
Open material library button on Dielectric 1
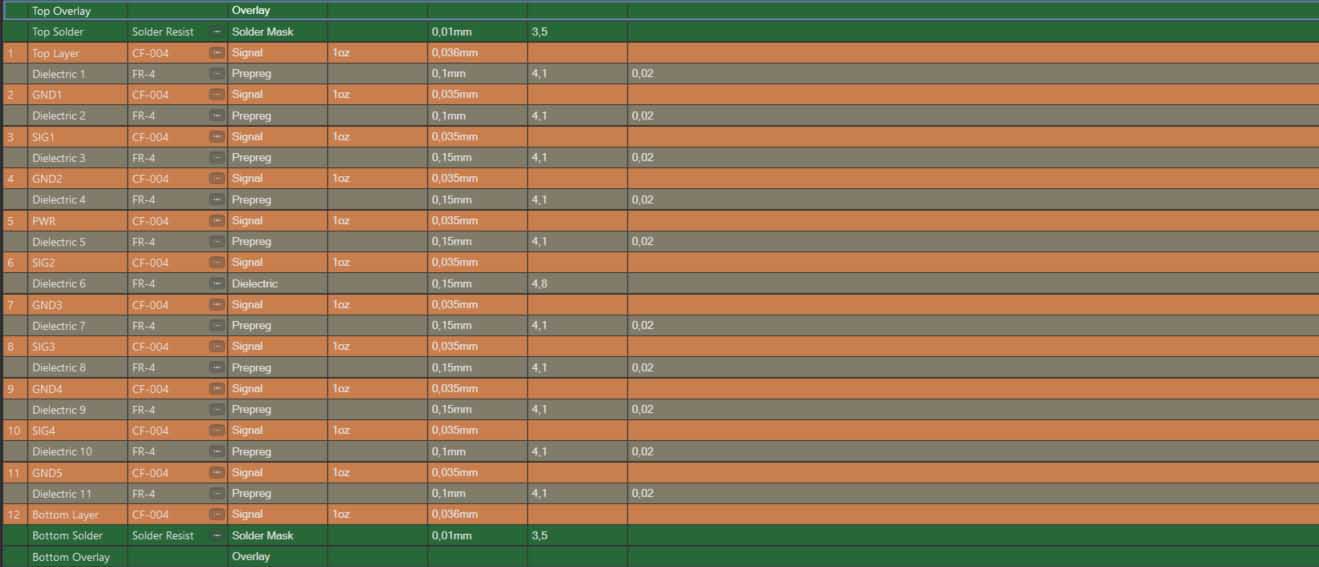click(x=217, y=74)
